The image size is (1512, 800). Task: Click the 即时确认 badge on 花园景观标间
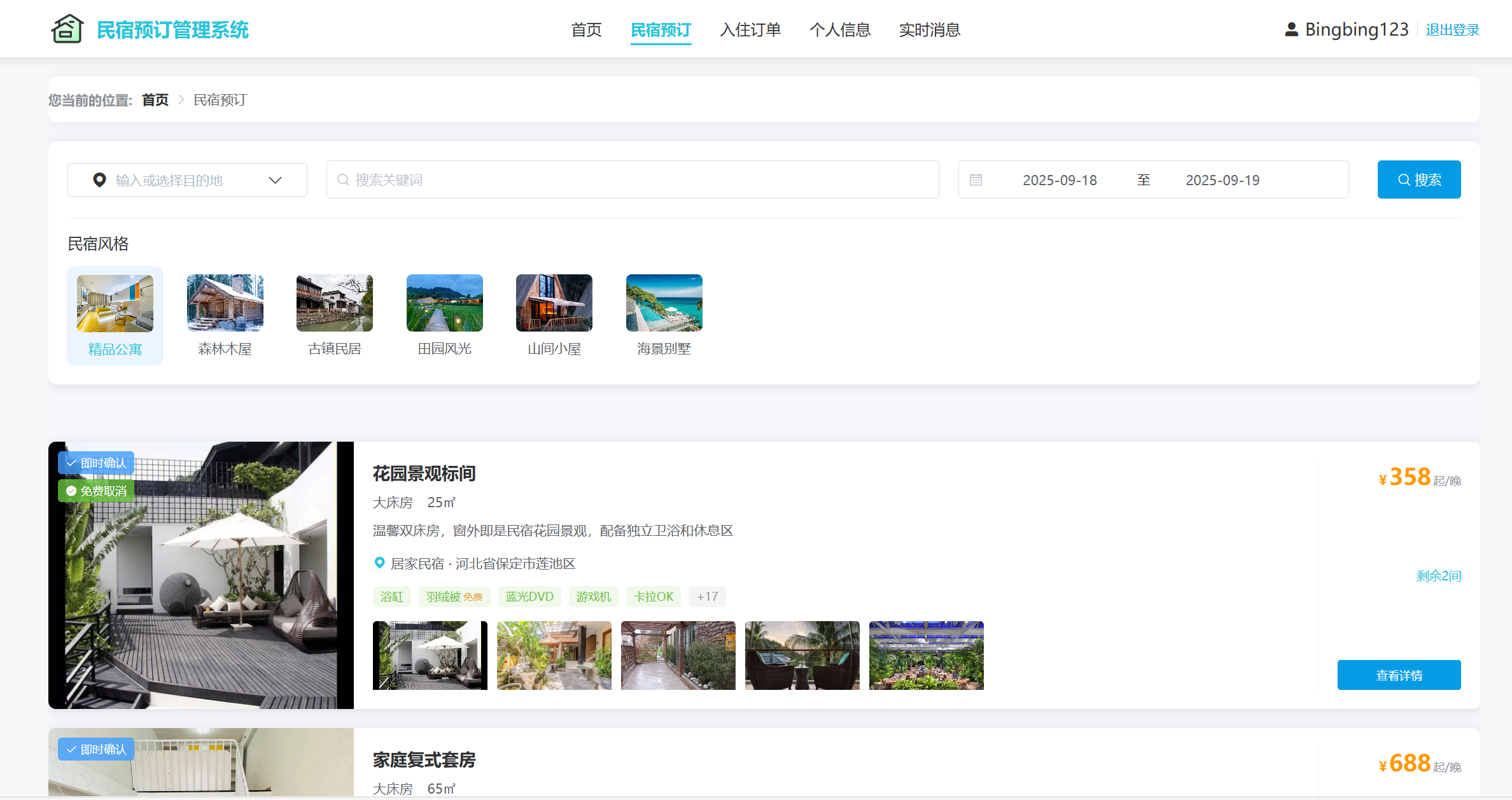coord(96,463)
